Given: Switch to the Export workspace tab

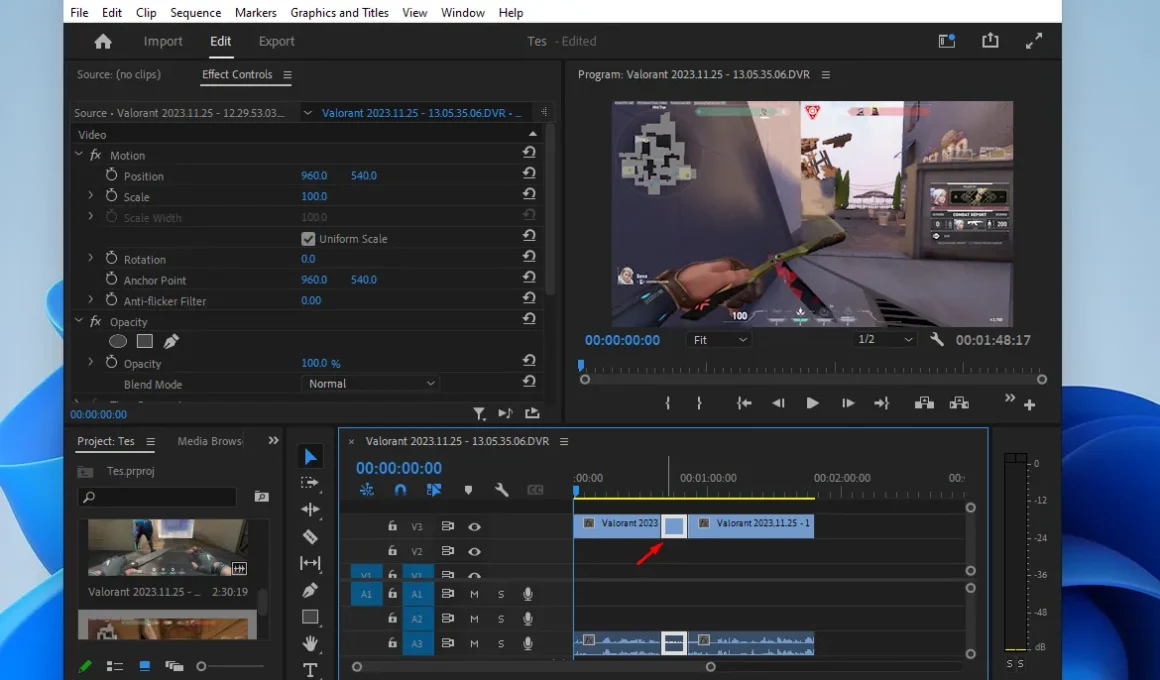Looking at the screenshot, I should 277,41.
